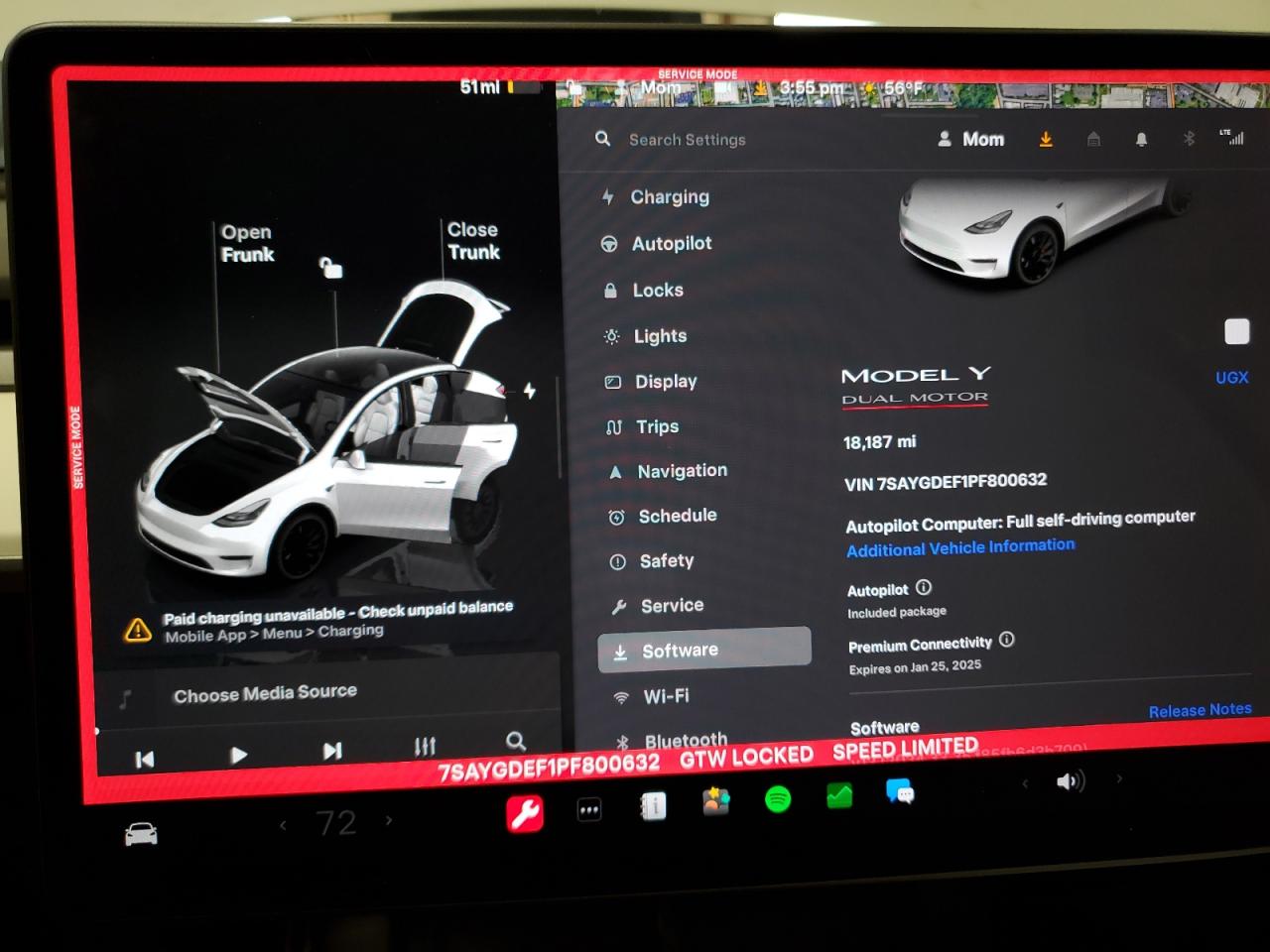
Task: Open Navigation settings
Action: click(x=682, y=471)
